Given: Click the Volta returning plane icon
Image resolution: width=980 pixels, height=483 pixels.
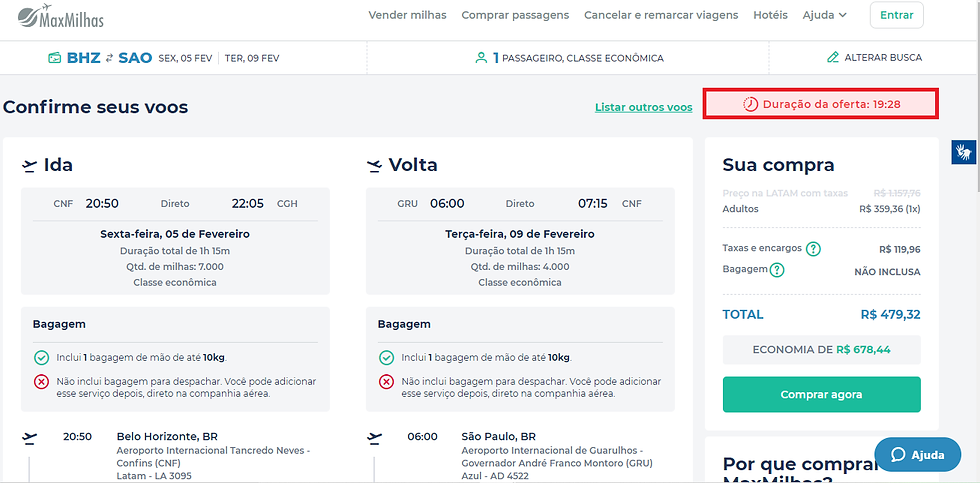Looking at the screenshot, I should click(375, 166).
